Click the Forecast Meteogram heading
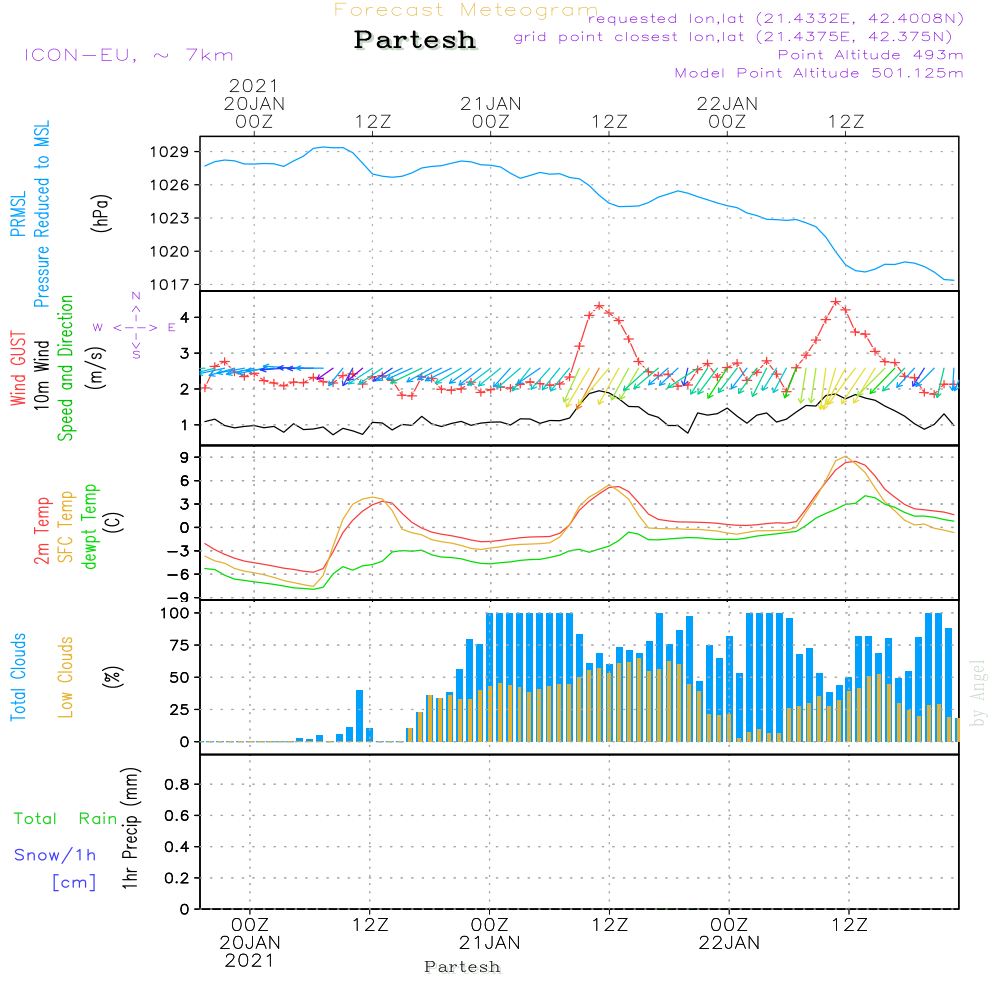The height and width of the screenshot is (1000, 1000). [465, 10]
